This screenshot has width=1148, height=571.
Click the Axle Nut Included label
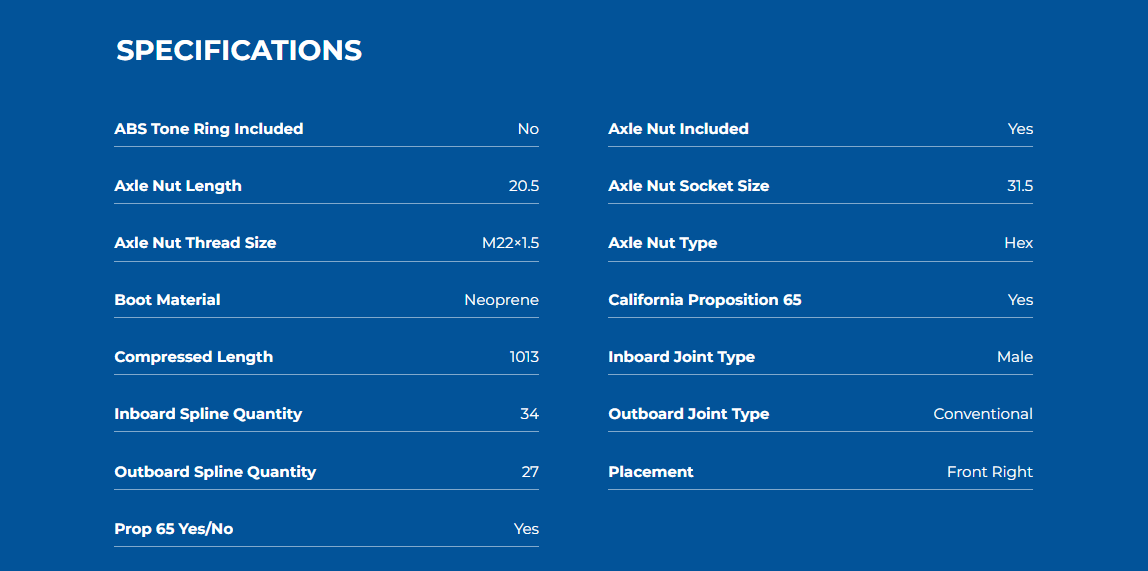(x=678, y=129)
